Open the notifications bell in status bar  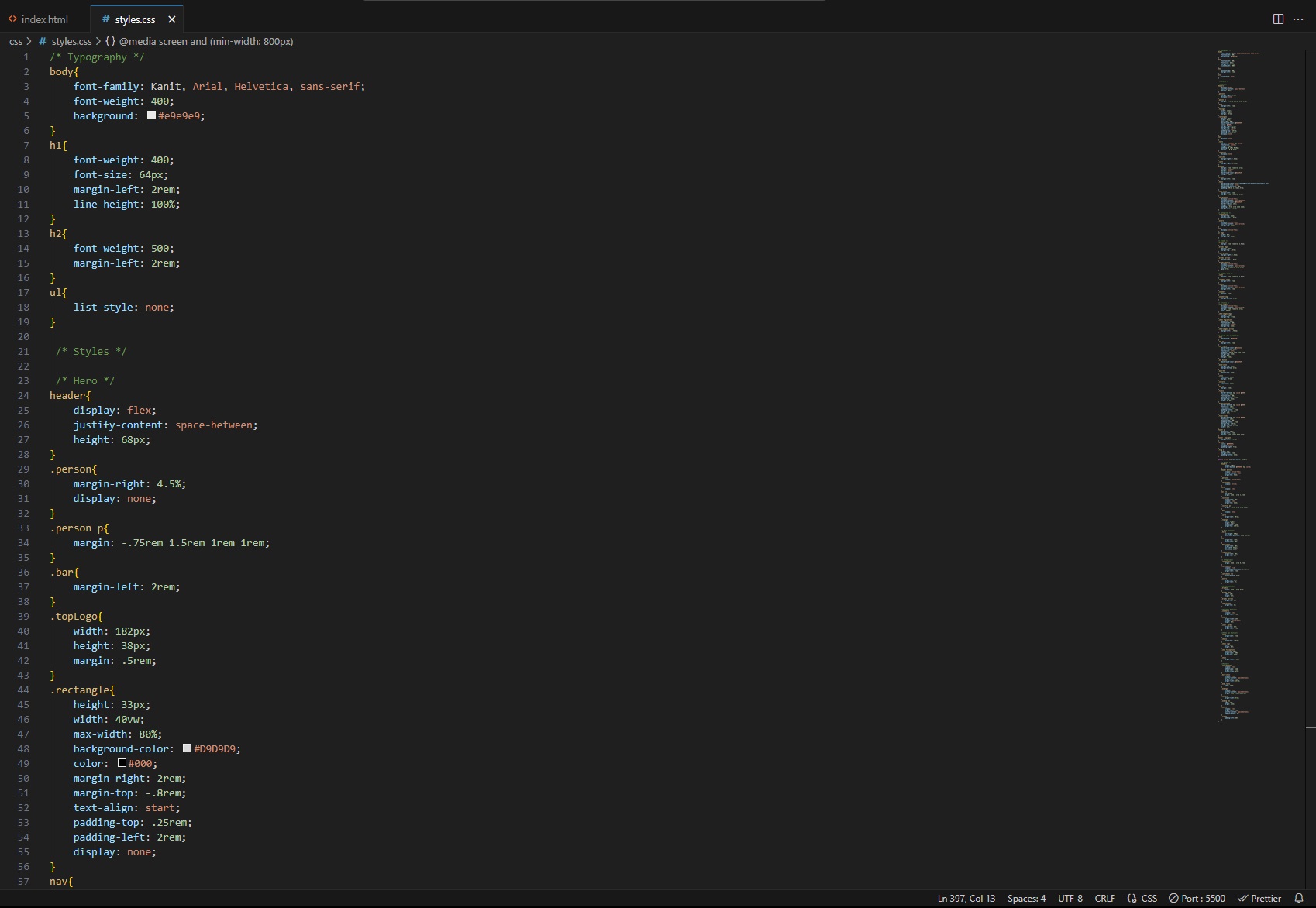click(1299, 899)
